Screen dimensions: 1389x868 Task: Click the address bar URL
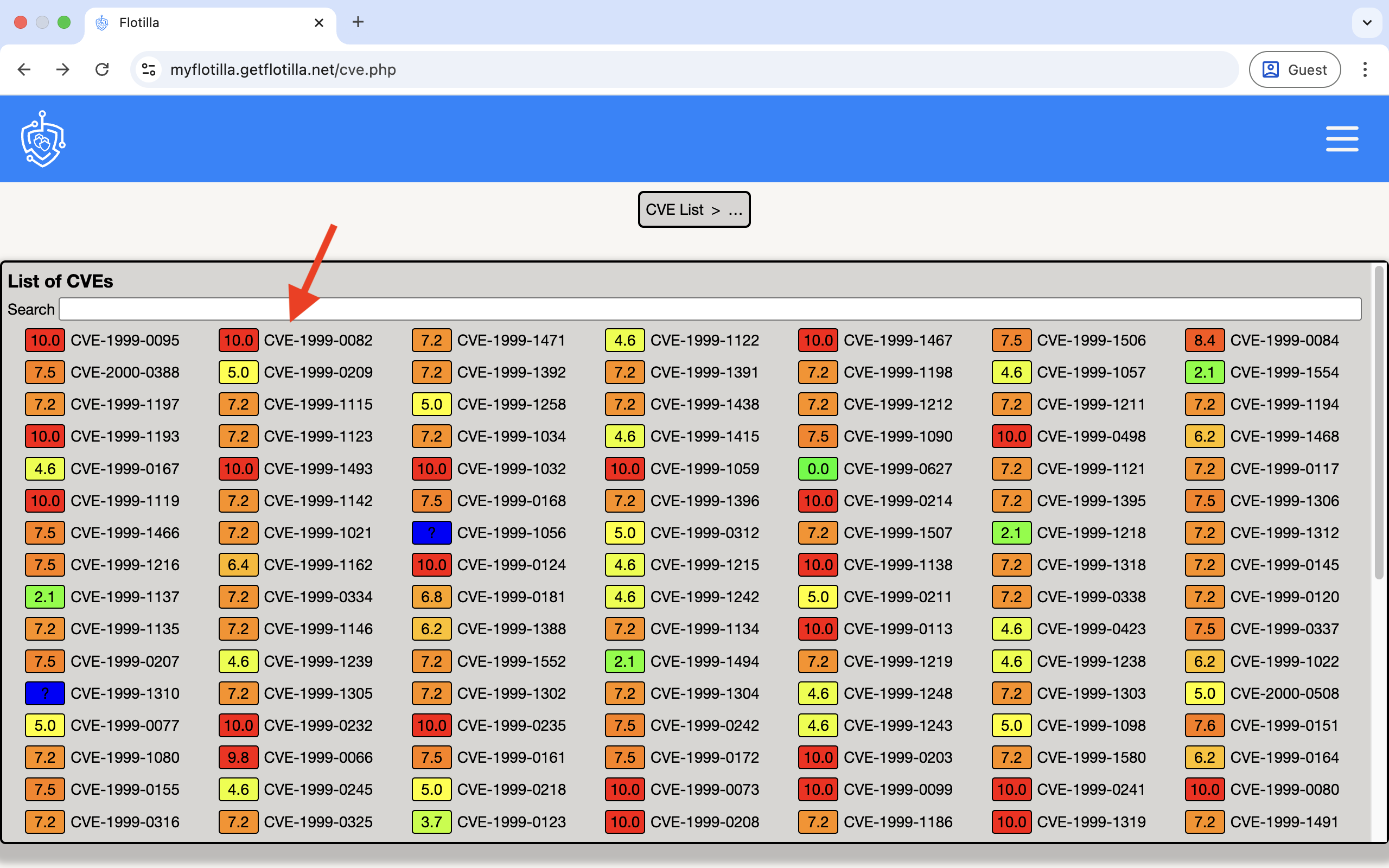283,69
